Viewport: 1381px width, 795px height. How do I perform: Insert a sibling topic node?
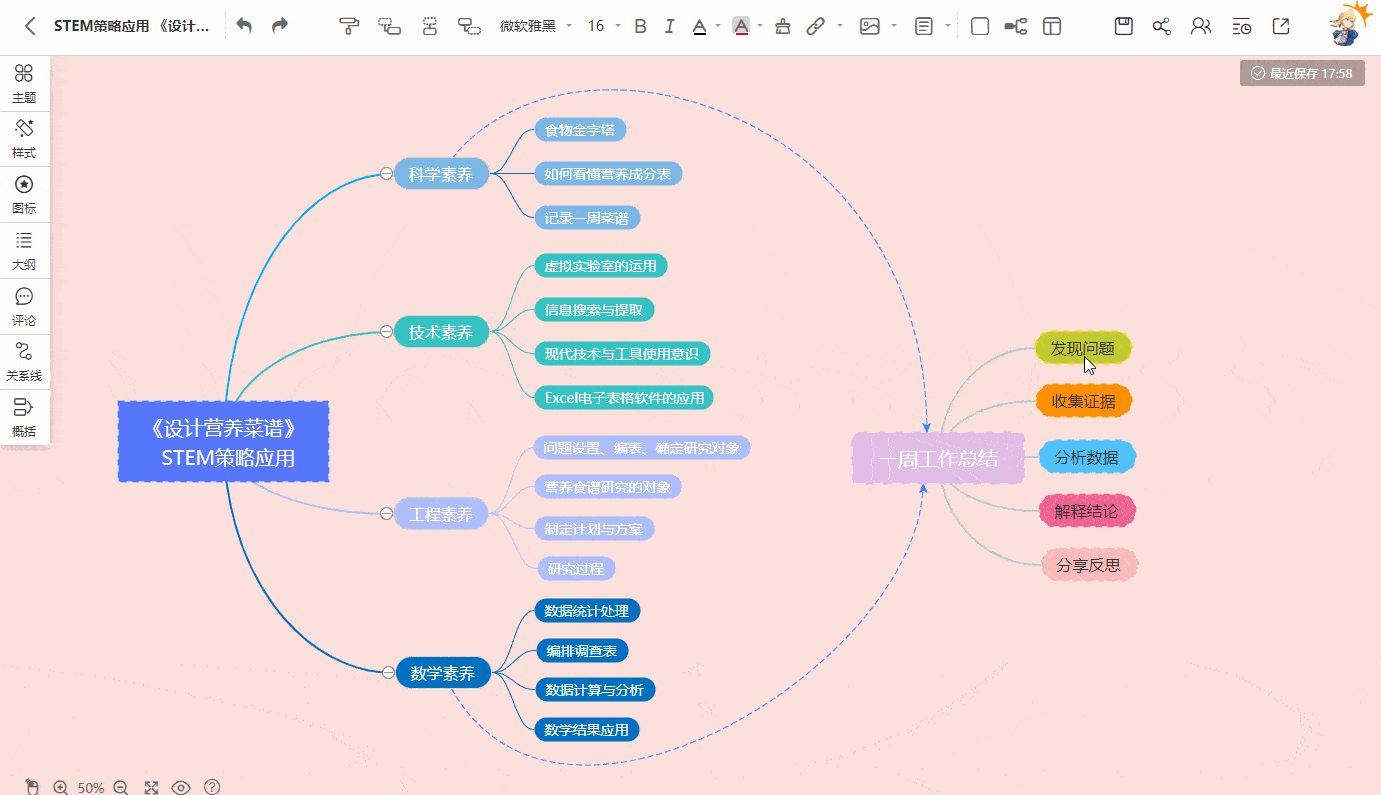tap(430, 26)
